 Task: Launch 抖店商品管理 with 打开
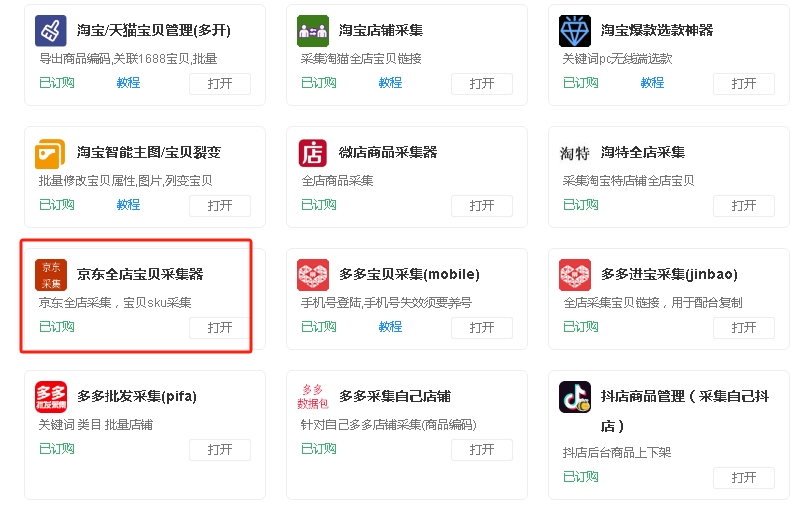click(x=744, y=478)
